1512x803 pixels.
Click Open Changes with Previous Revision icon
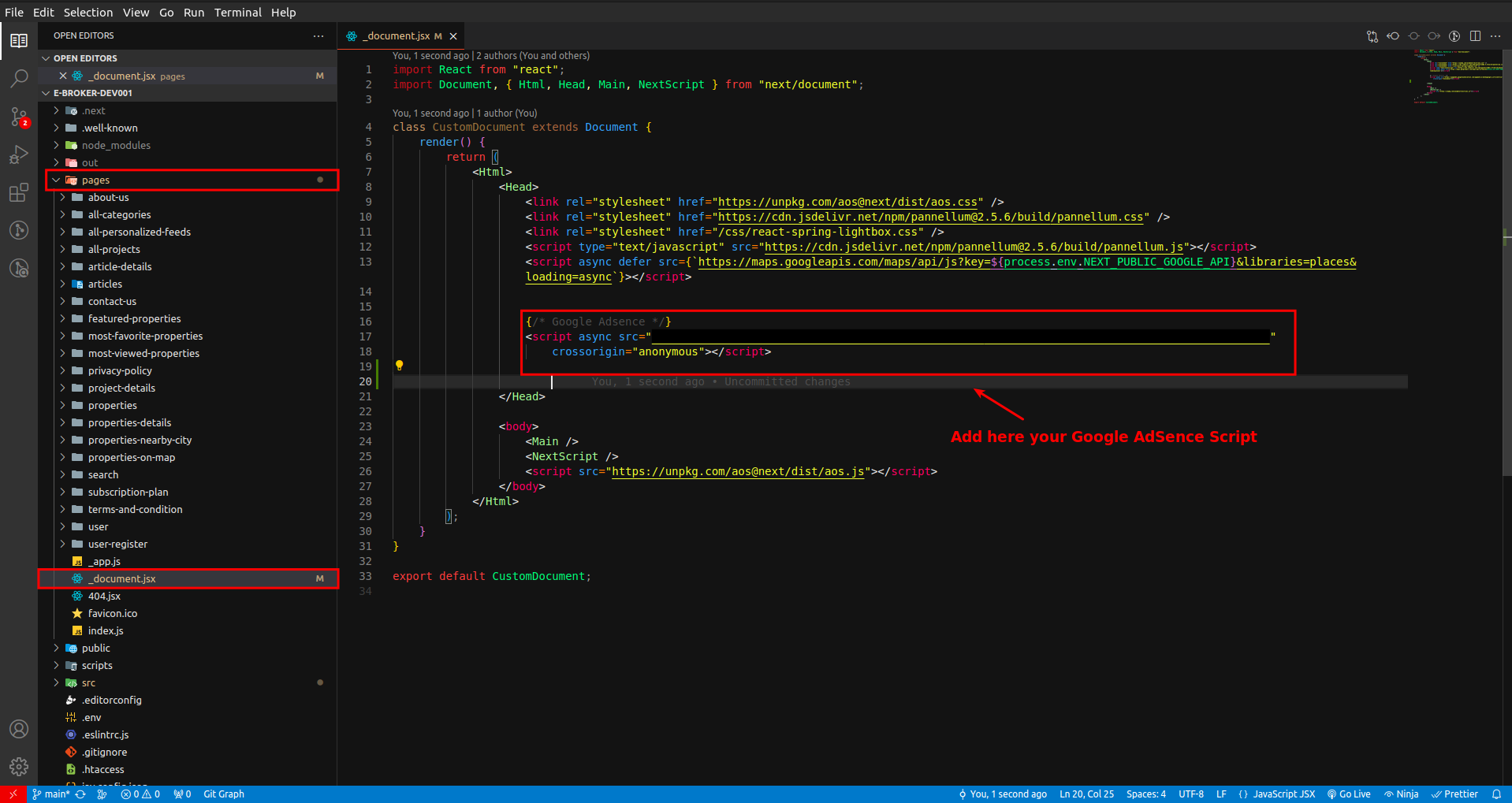click(1393, 36)
